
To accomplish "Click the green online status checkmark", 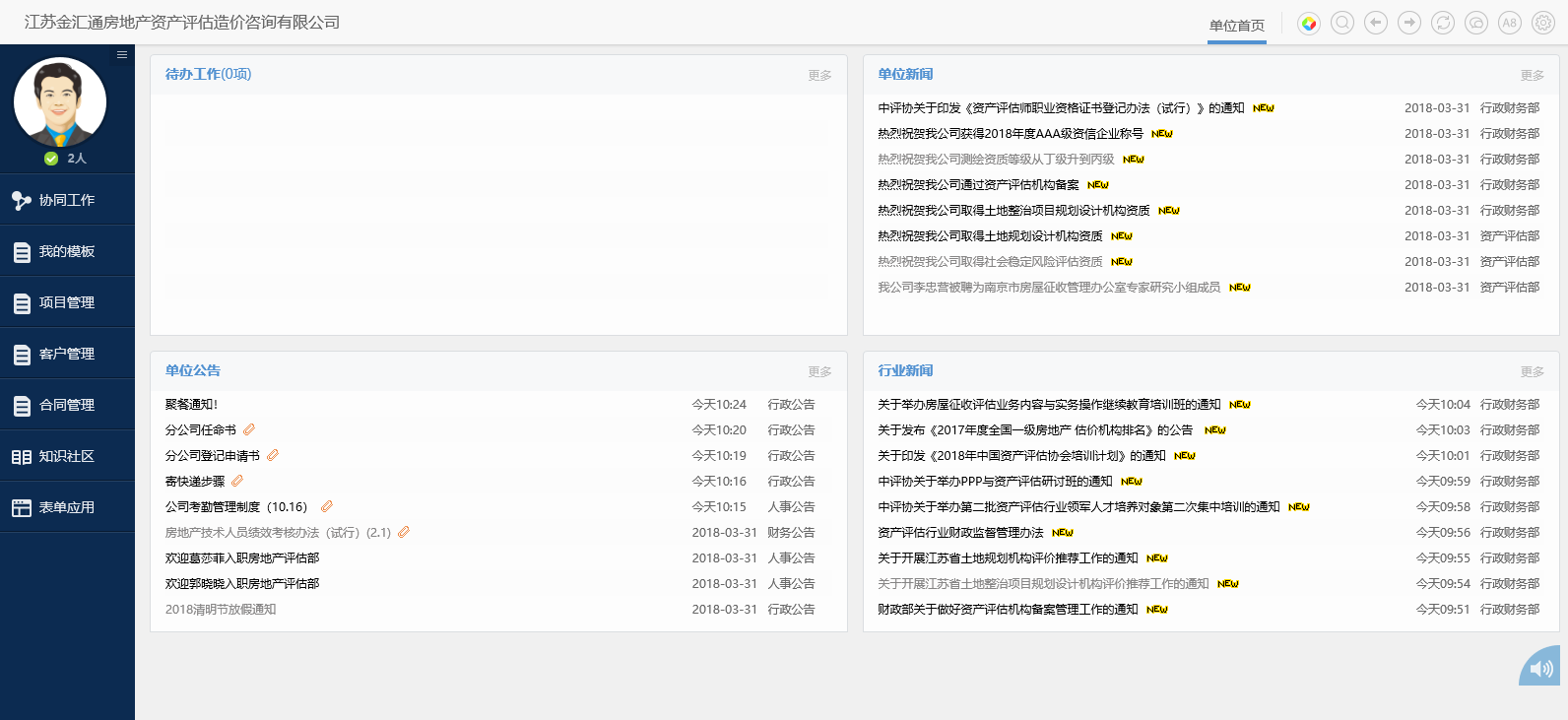I will pyautogui.click(x=51, y=159).
